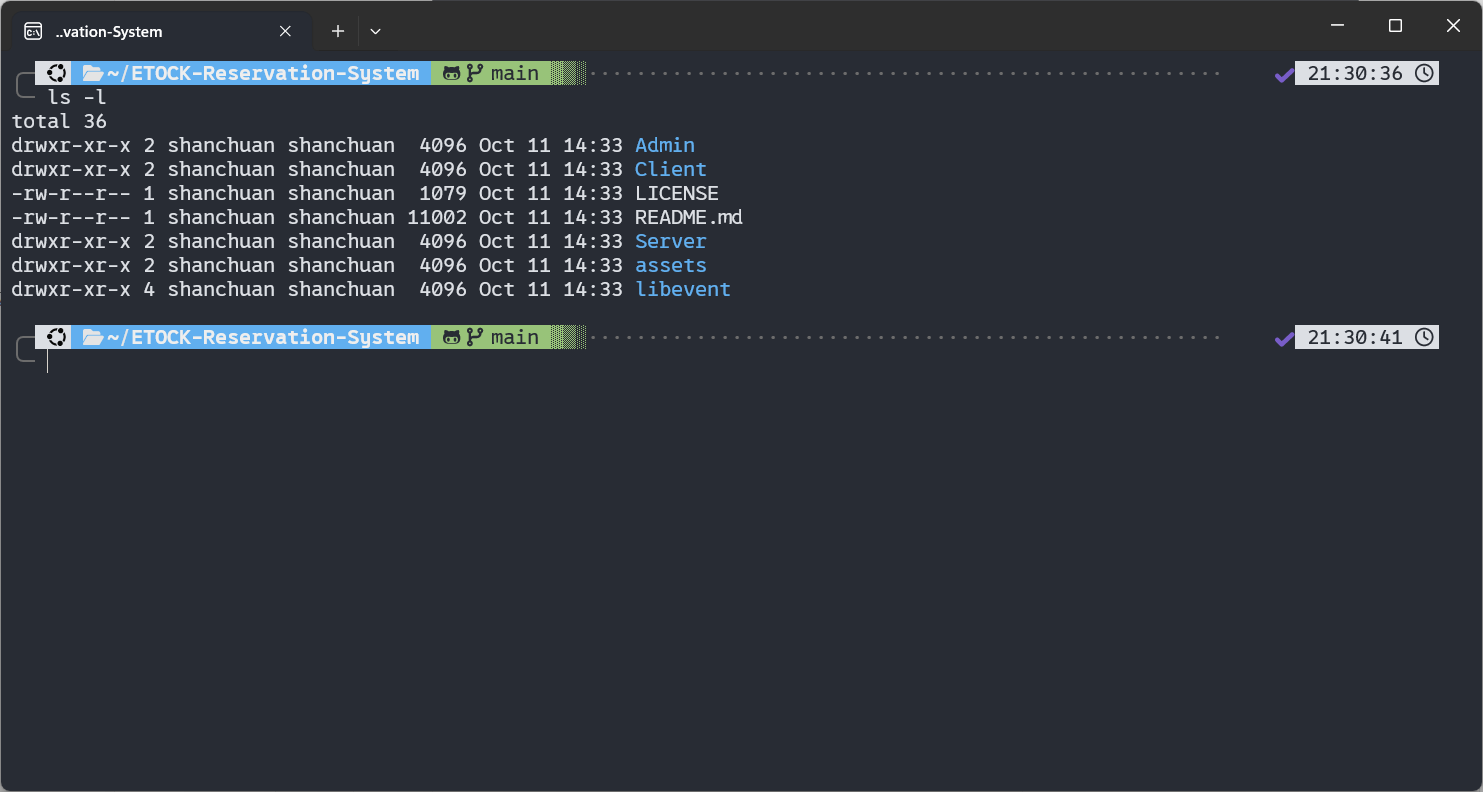Viewport: 1483px width, 792px height.
Task: Click the checkmark beside 21:30:36
Action: point(1284,74)
